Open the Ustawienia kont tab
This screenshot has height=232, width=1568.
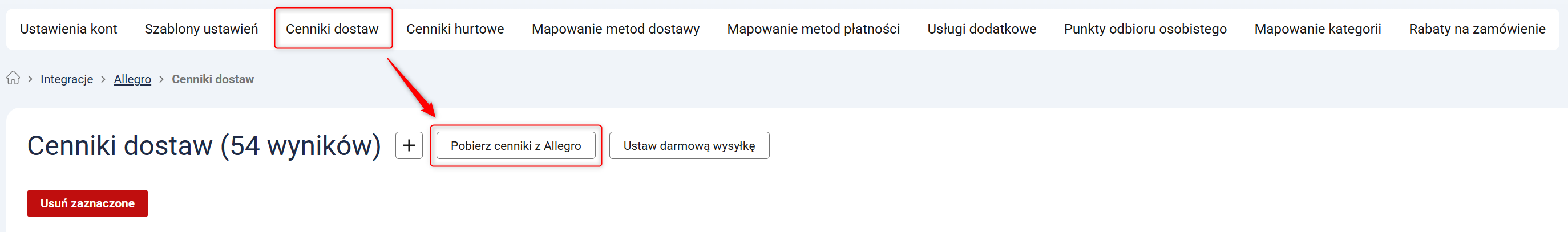click(68, 29)
